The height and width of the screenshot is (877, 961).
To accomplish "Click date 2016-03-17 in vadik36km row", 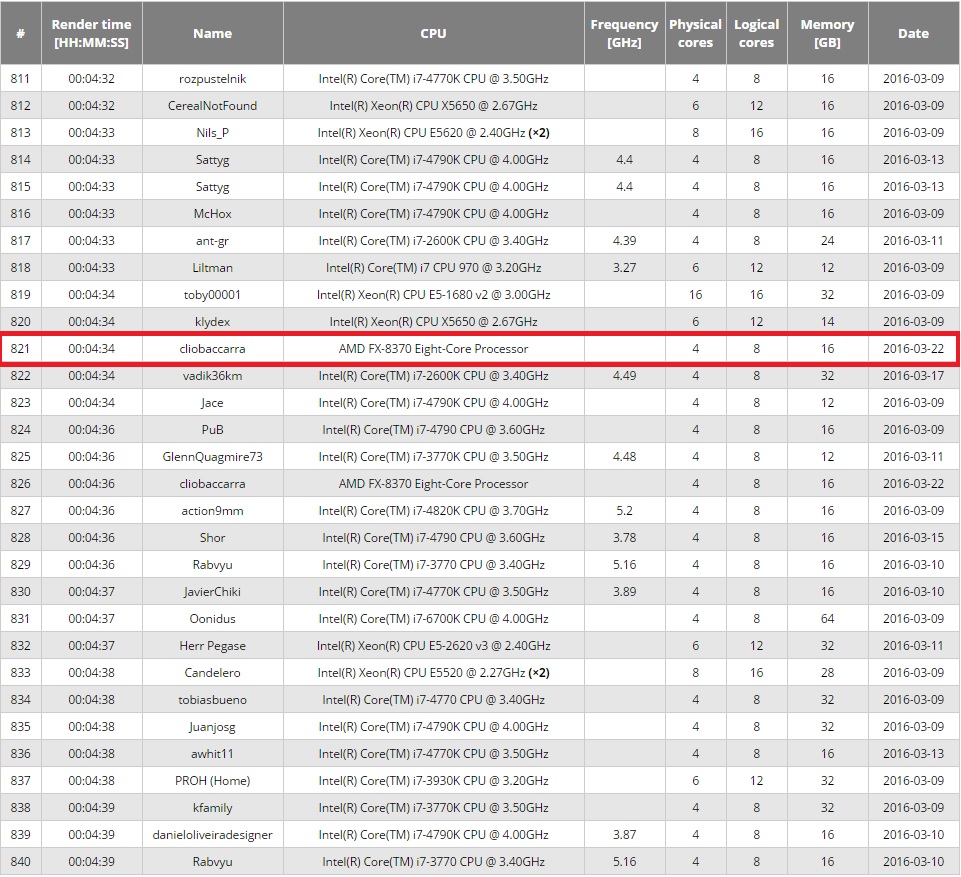I will pos(913,375).
